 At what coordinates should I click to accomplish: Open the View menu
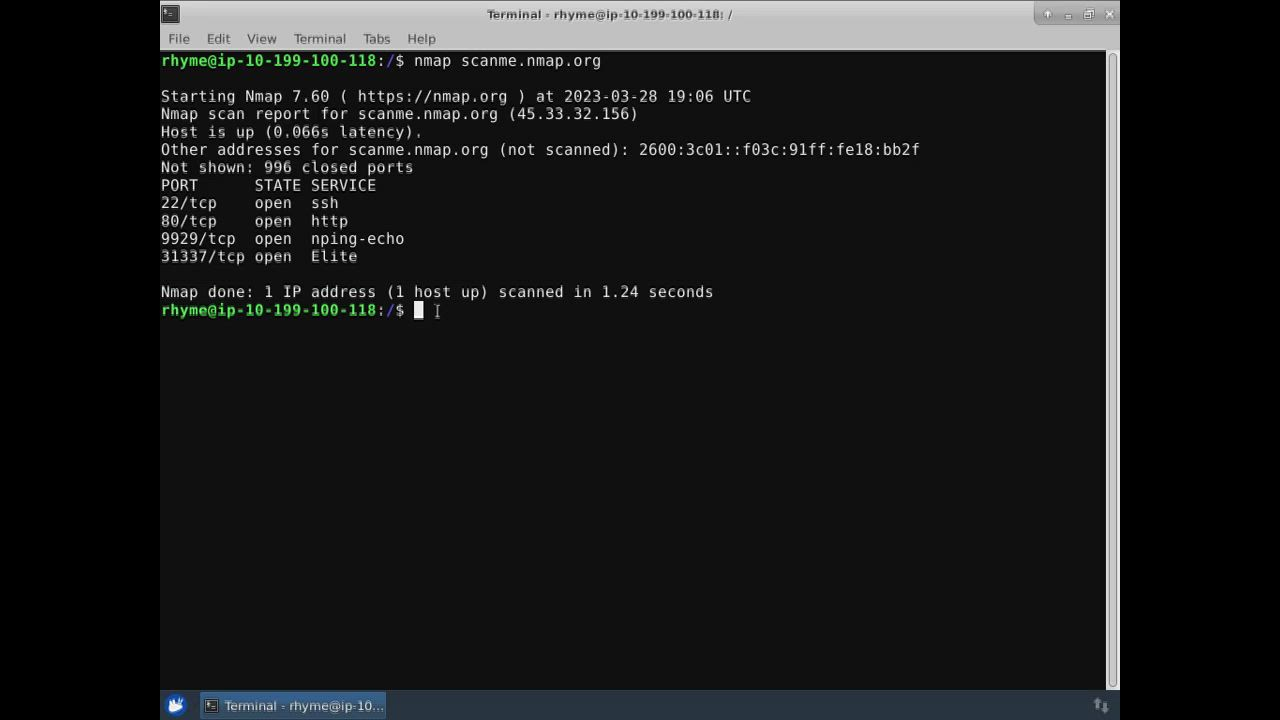pyautogui.click(x=261, y=39)
